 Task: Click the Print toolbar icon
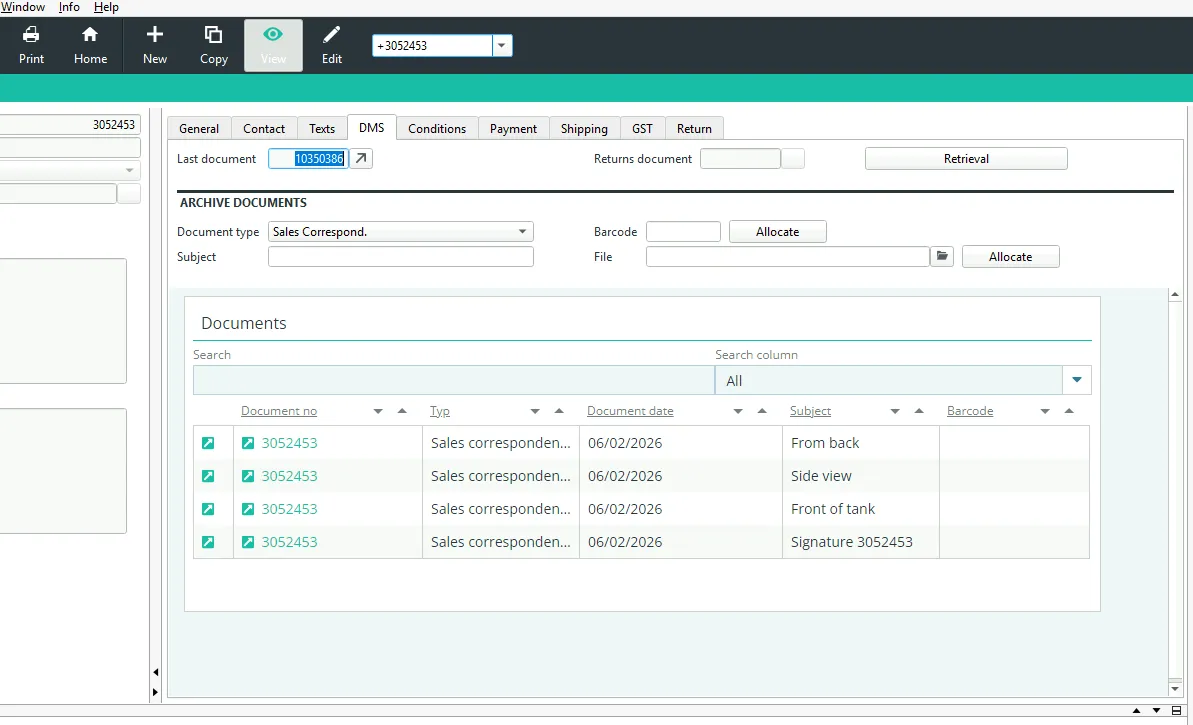pos(31,46)
